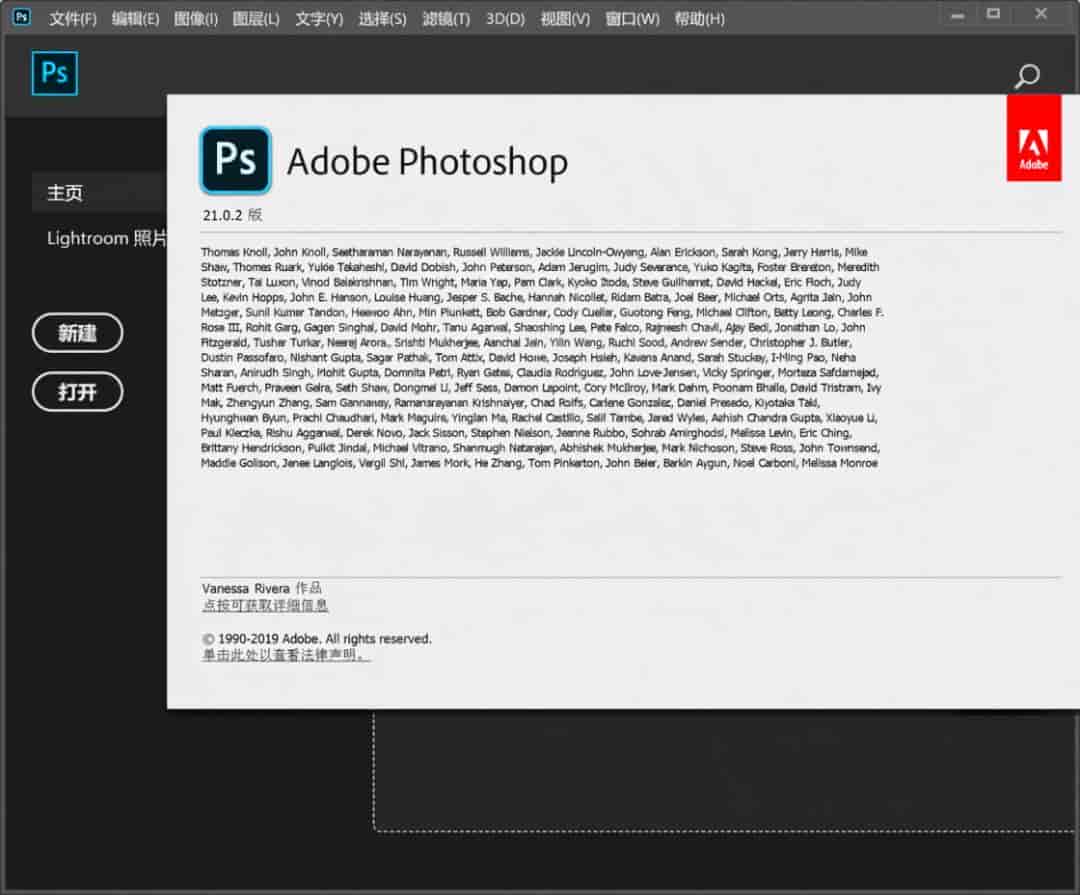Screen dimensions: 1080x895
Task: Open the 文件(F) menu
Action: click(x=72, y=19)
